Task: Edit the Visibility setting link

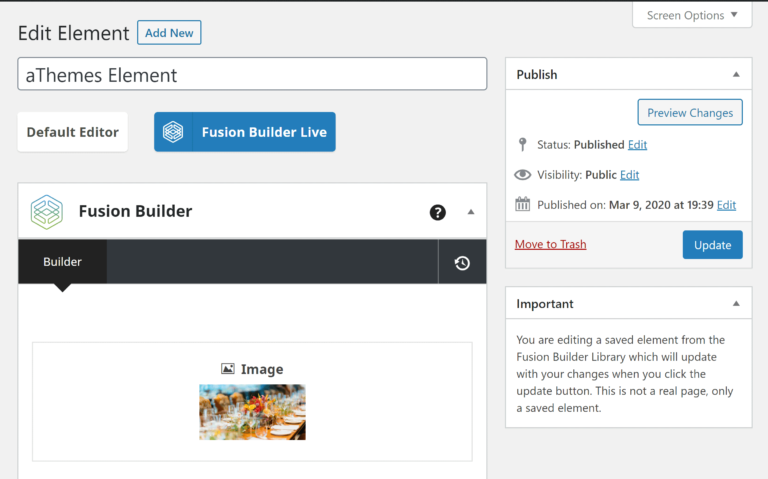Action: pos(629,175)
